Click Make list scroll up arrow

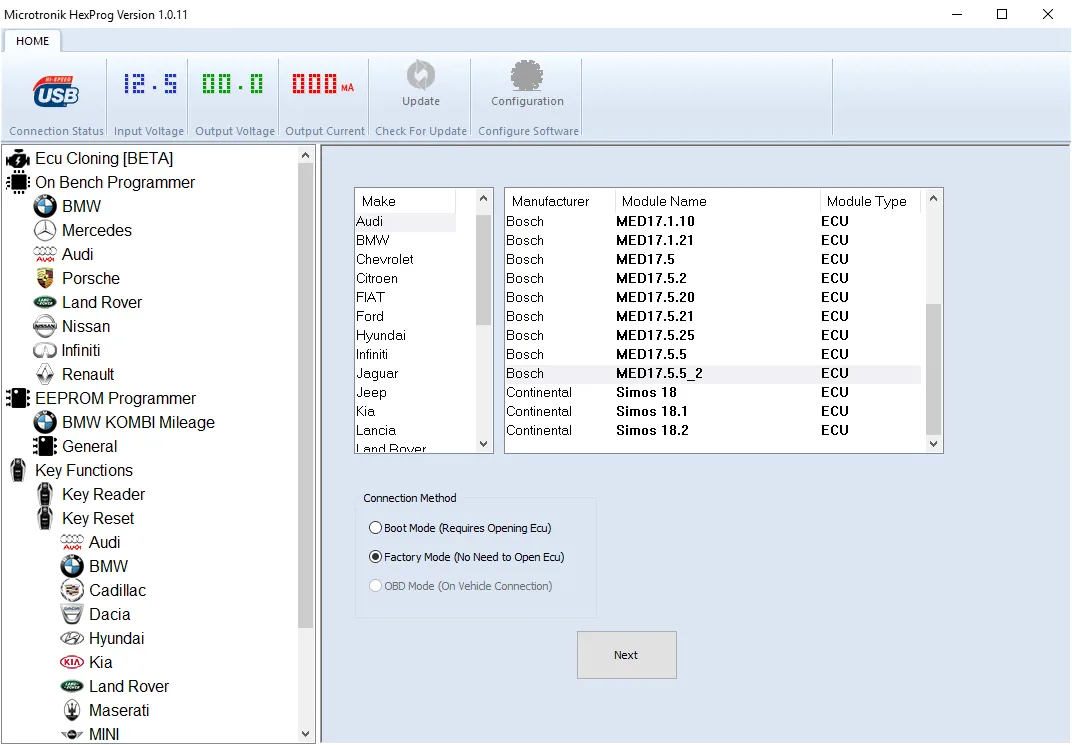483,198
